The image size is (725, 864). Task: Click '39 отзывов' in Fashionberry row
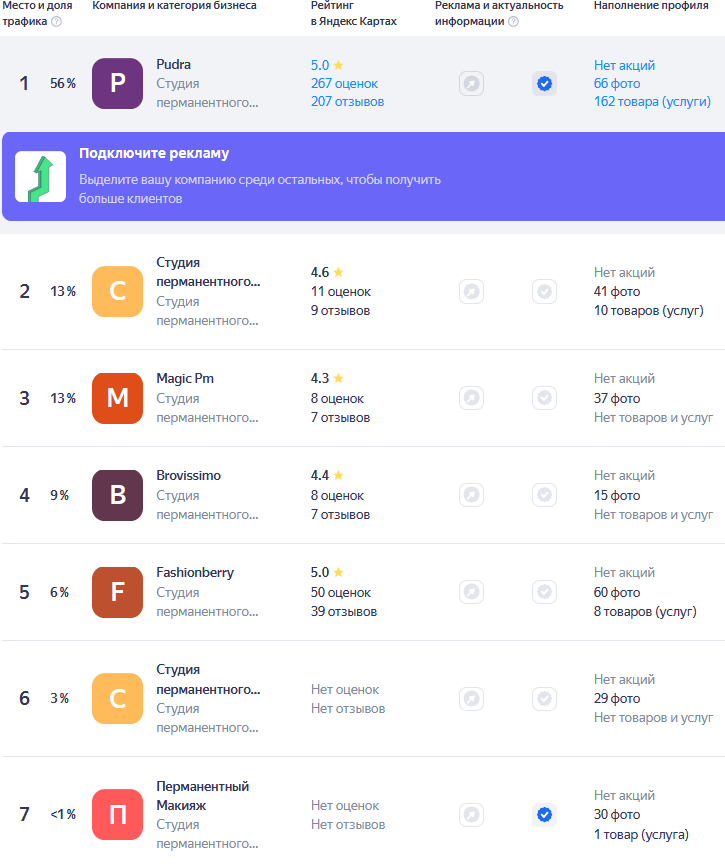344,612
